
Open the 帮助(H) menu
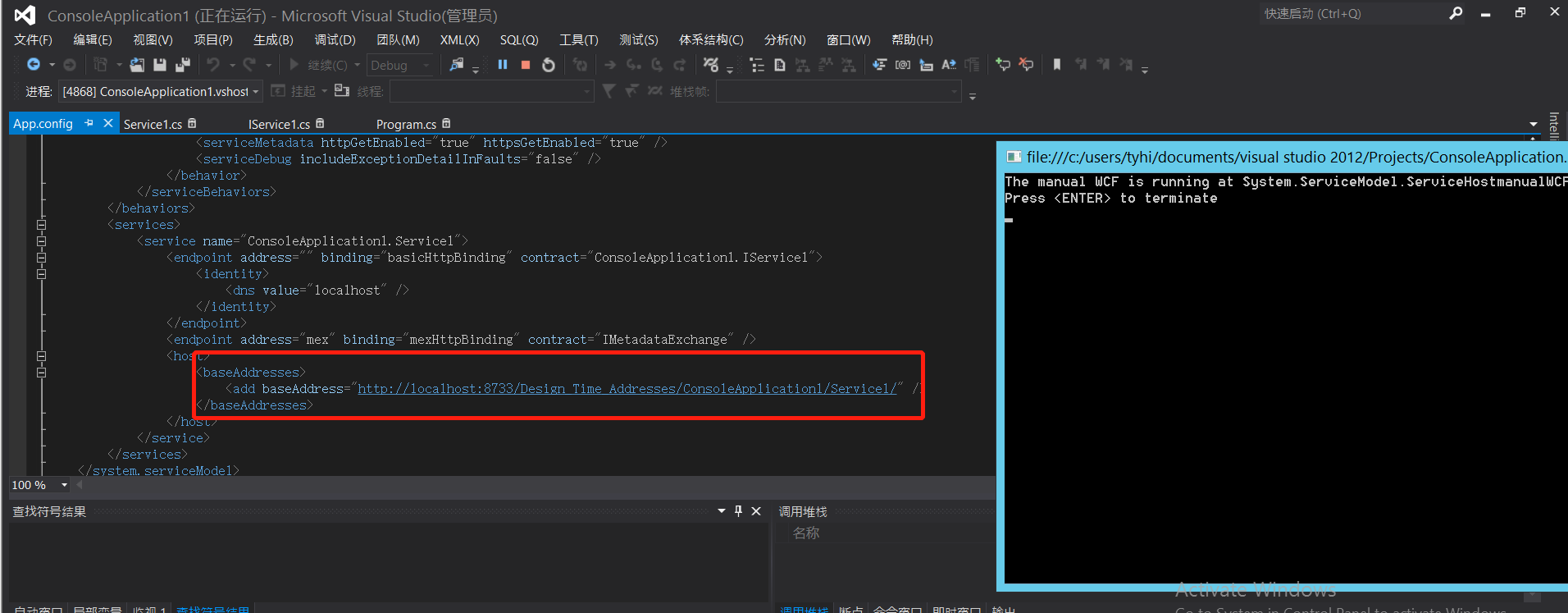(x=912, y=39)
